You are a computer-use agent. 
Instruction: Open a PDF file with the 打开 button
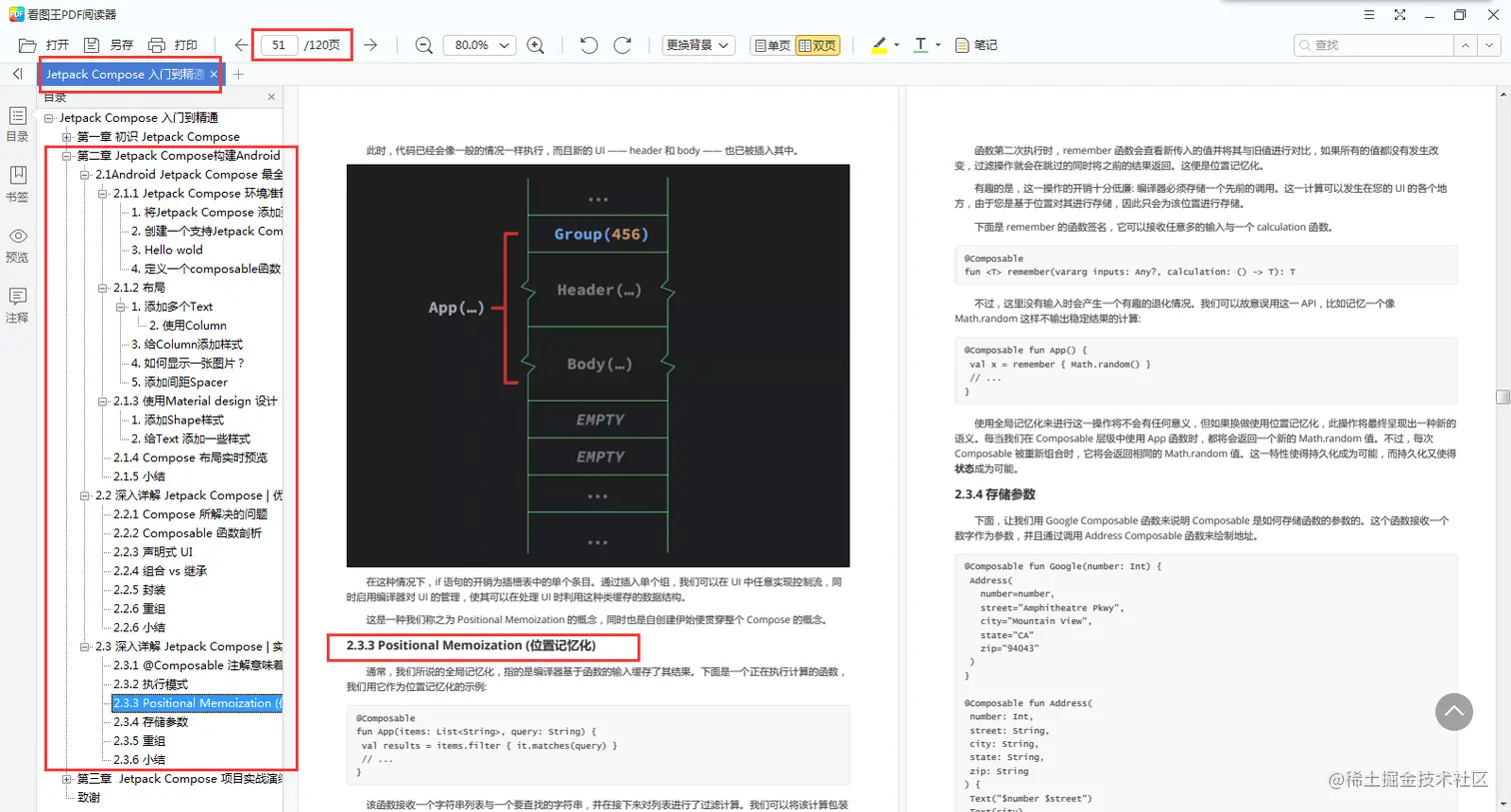[44, 45]
